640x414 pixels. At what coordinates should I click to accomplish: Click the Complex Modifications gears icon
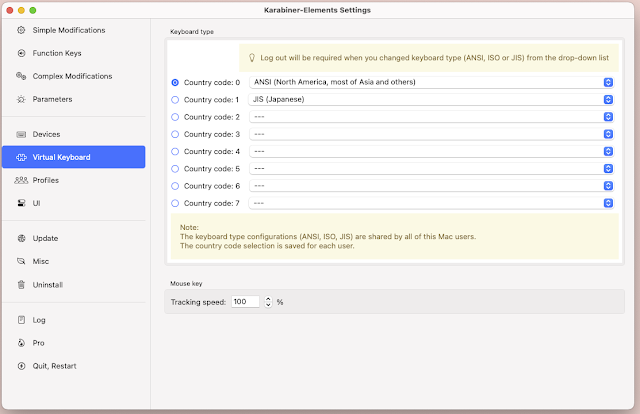pyautogui.click(x=22, y=76)
